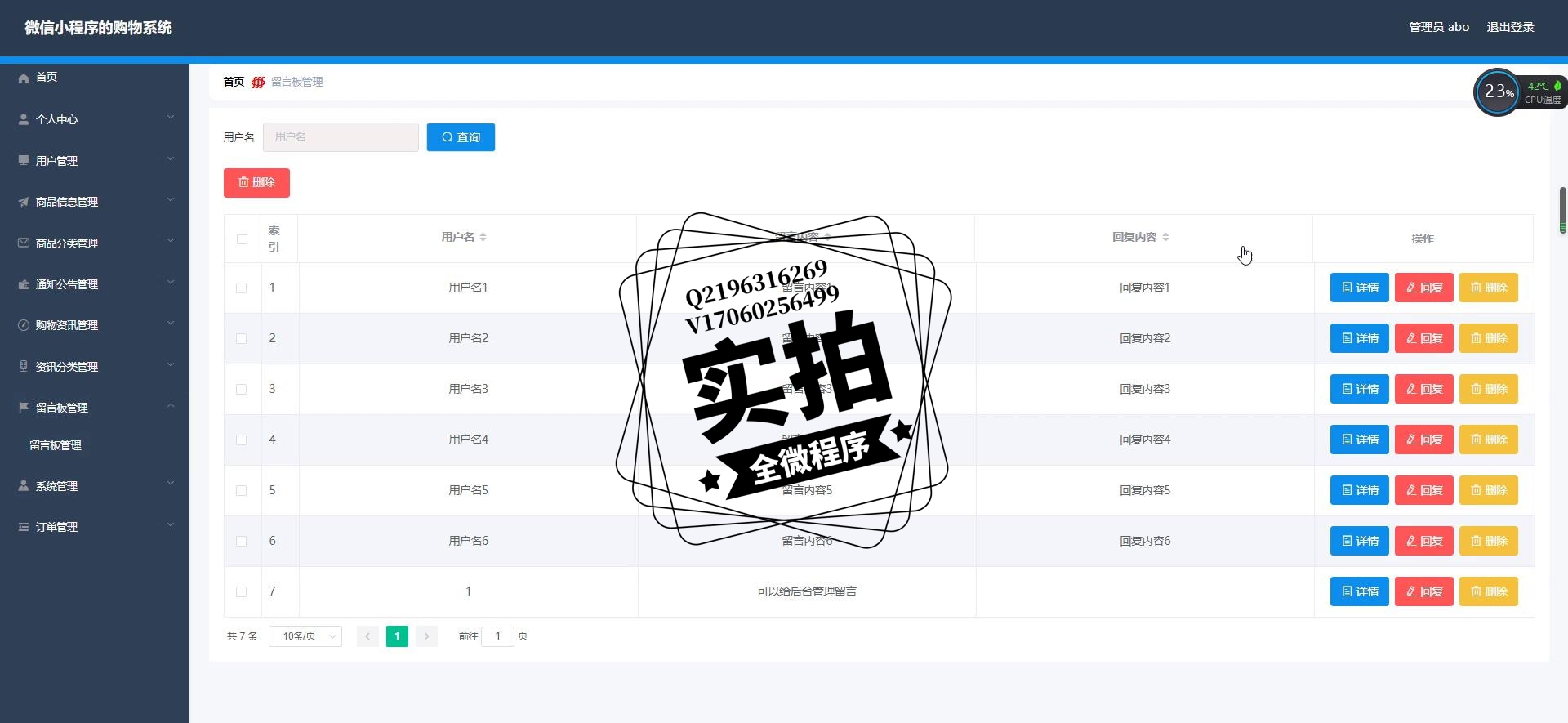This screenshot has height=723, width=1568.
Task: Select the checkbox for row 用户名5
Action: (242, 490)
